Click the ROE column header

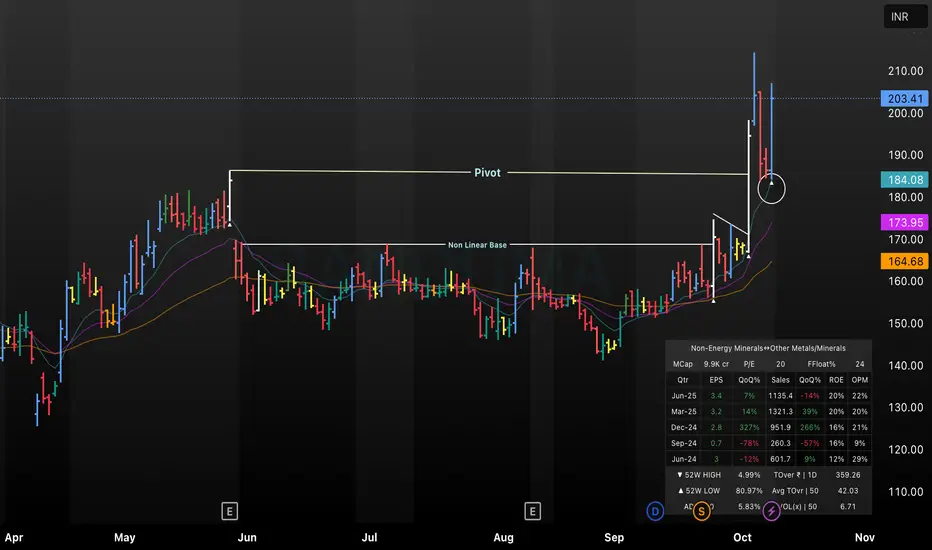click(x=836, y=380)
